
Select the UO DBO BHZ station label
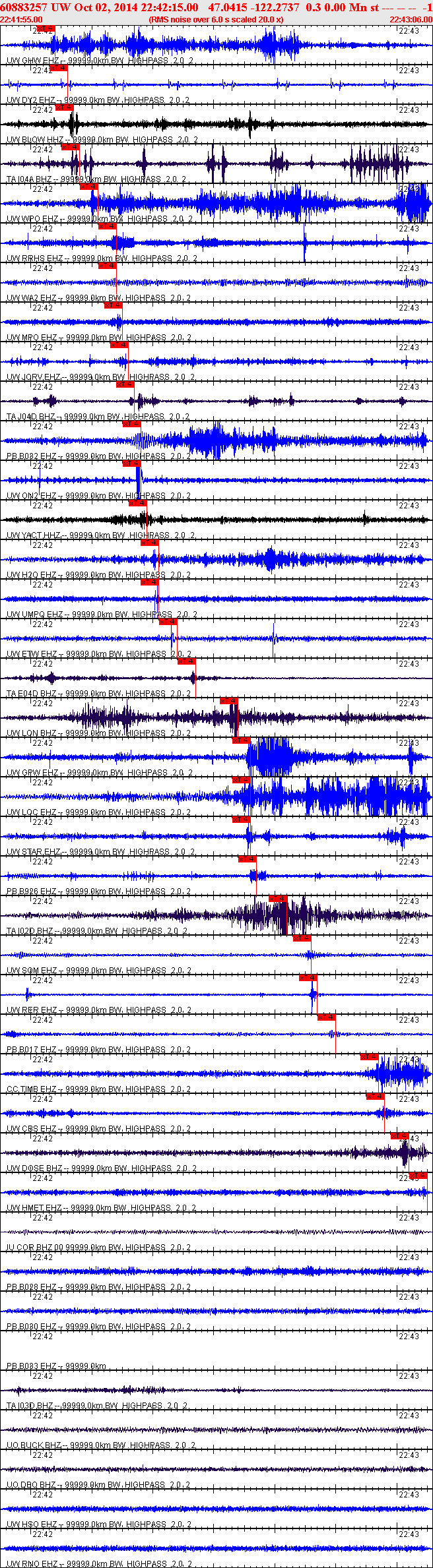(x=32, y=1485)
